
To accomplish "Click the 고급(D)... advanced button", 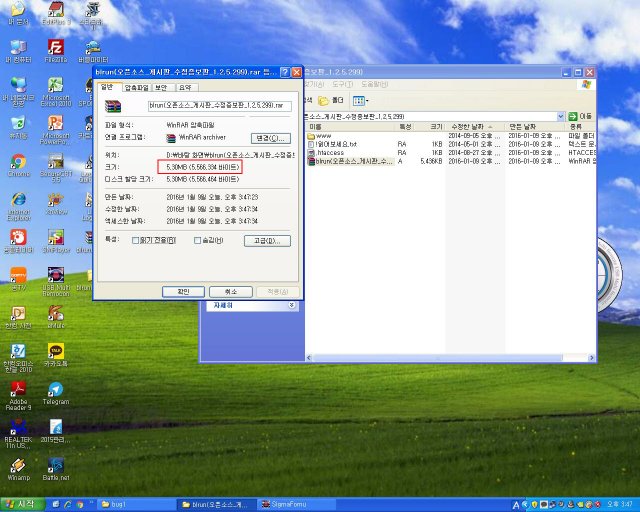I will click(x=267, y=241).
